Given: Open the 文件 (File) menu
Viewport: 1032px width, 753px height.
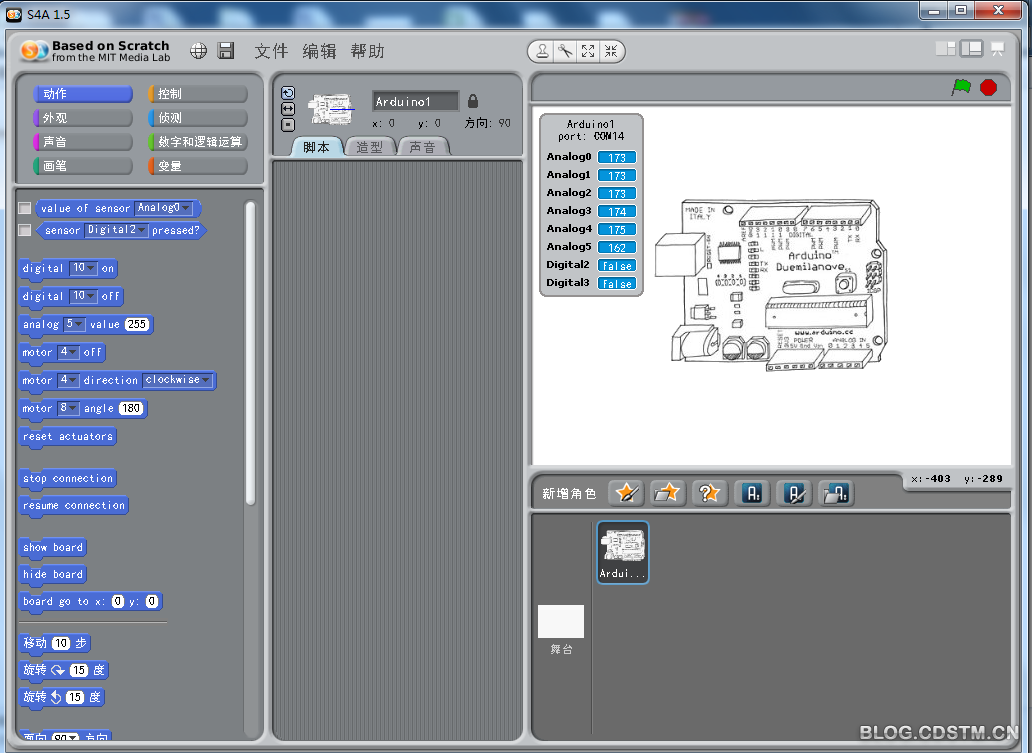Looking at the screenshot, I should (270, 51).
